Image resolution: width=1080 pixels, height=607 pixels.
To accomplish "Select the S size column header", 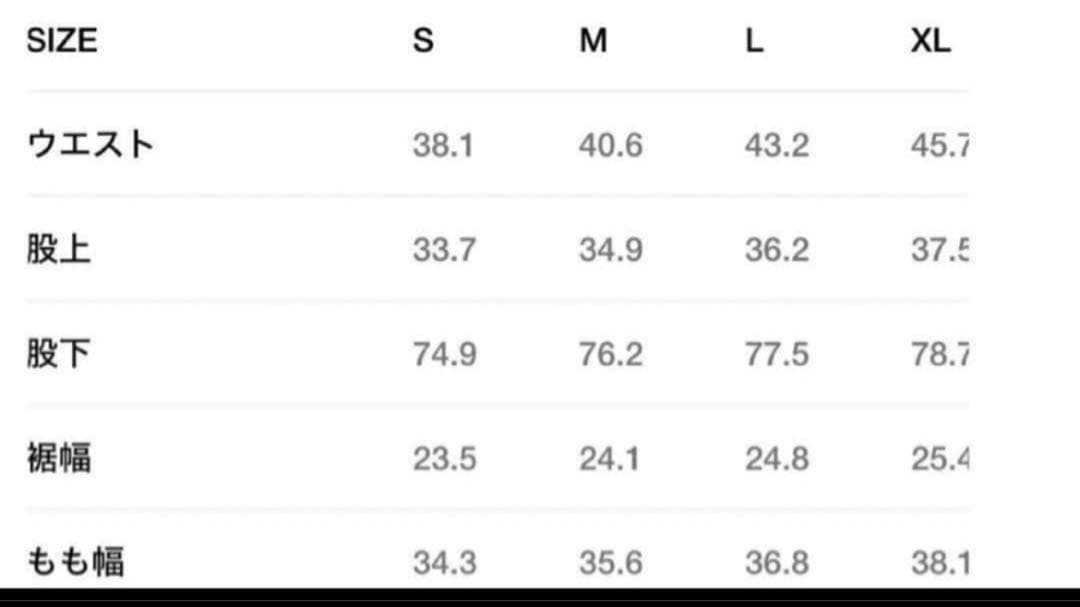I will point(423,41).
